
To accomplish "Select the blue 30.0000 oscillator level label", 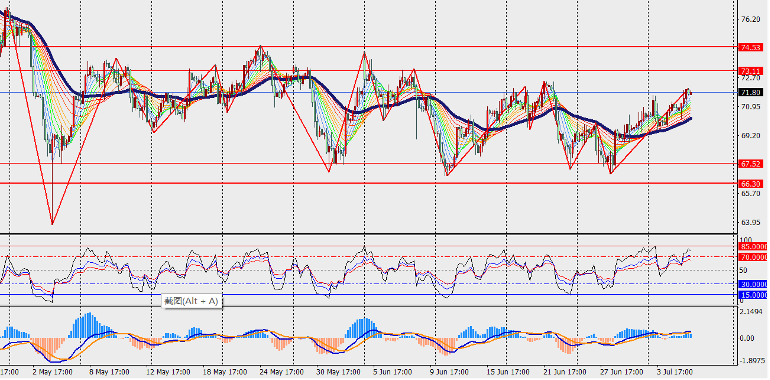I will [x=753, y=284].
